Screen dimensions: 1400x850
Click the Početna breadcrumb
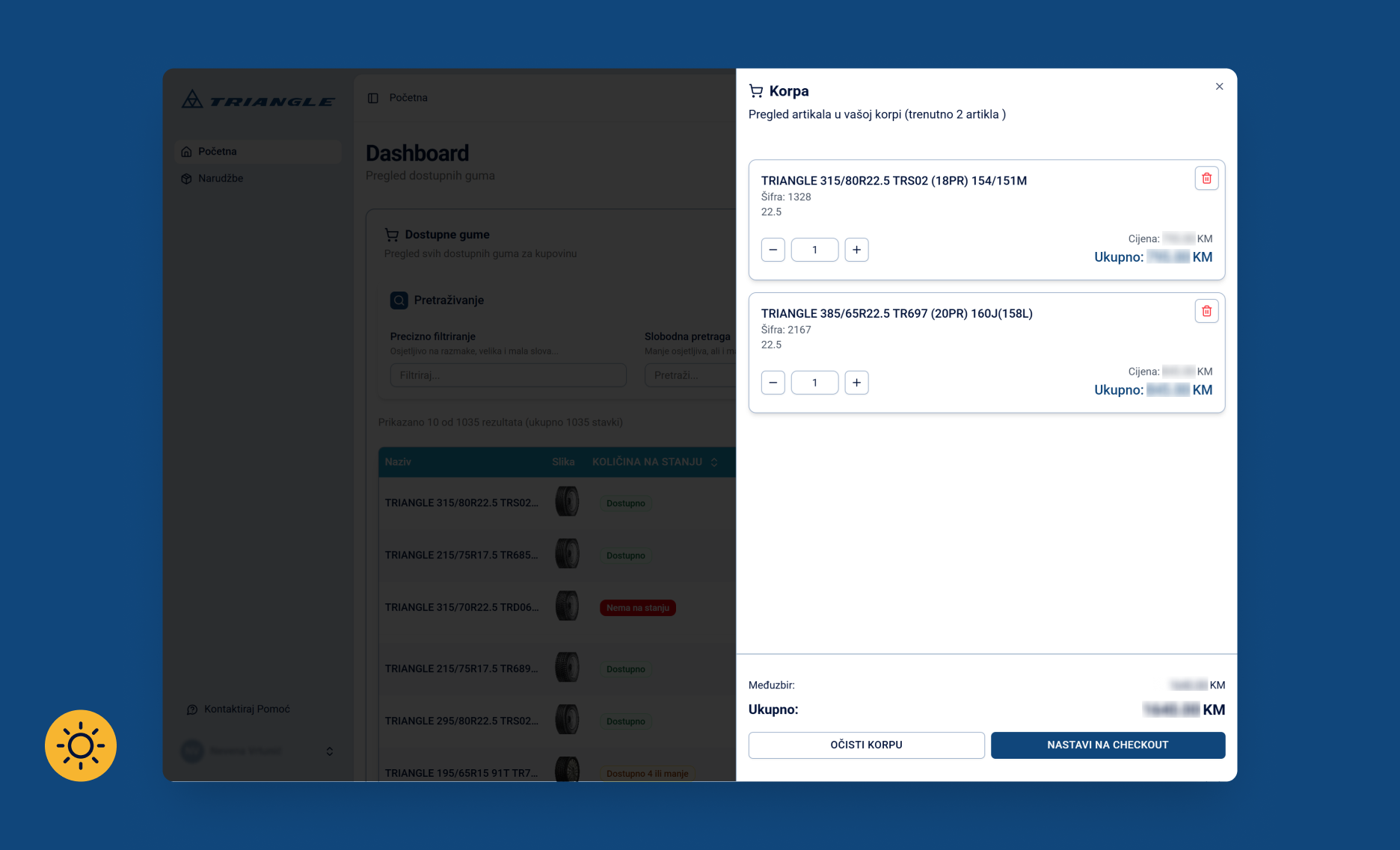coord(408,98)
